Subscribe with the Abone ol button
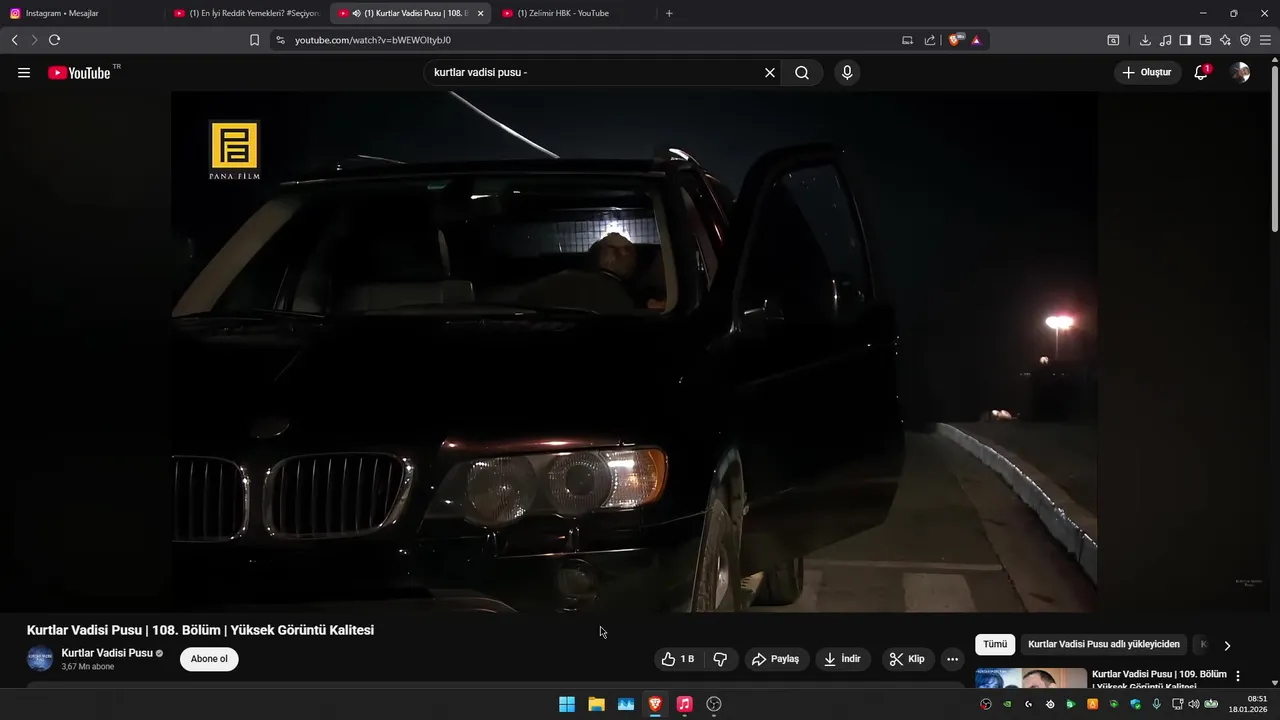The image size is (1280, 720). coord(209,659)
